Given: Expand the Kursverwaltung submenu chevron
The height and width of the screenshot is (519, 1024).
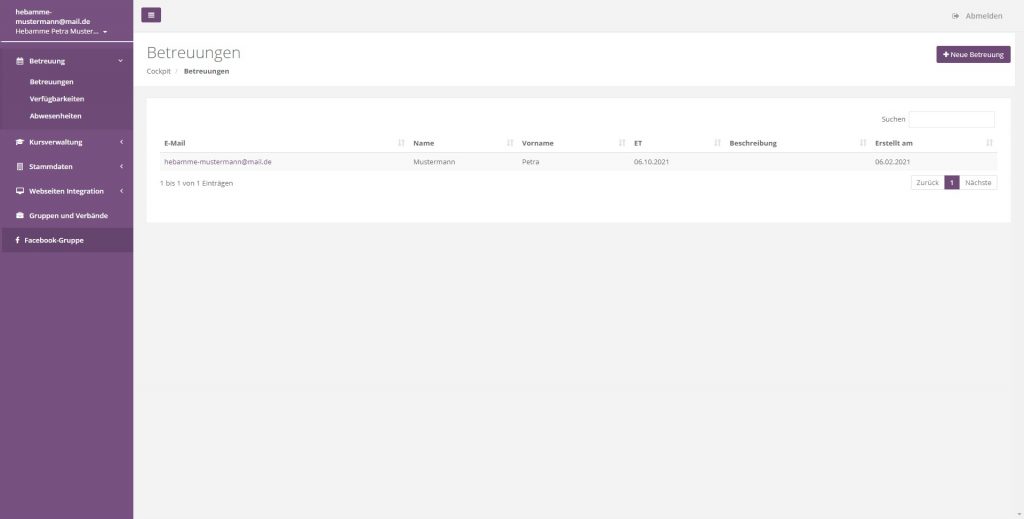Looking at the screenshot, I should pos(121,142).
